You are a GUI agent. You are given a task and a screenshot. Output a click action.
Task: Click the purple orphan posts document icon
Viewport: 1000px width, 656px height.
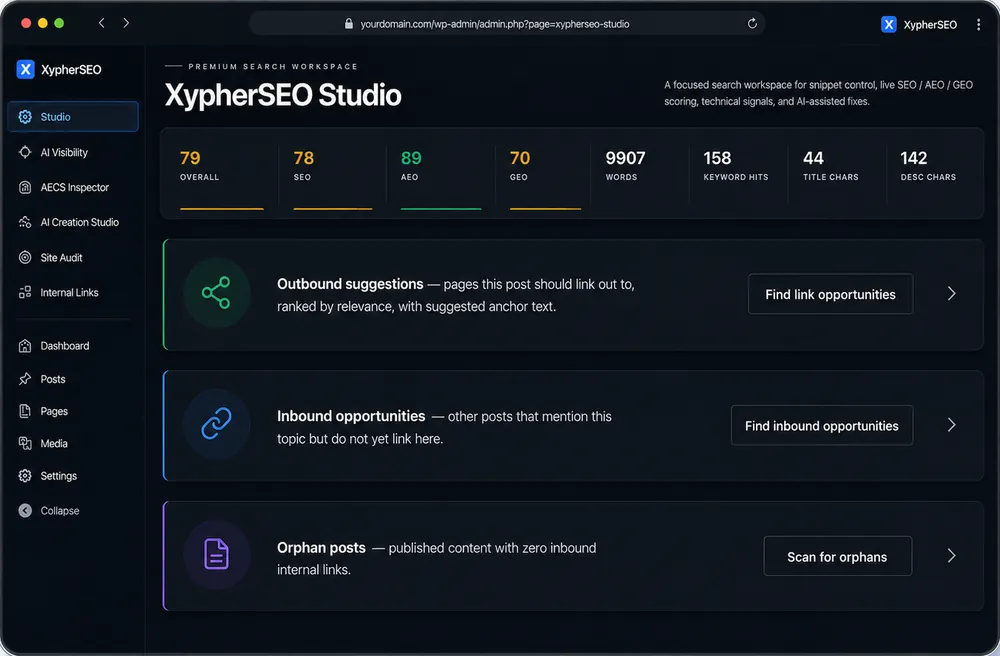[216, 554]
